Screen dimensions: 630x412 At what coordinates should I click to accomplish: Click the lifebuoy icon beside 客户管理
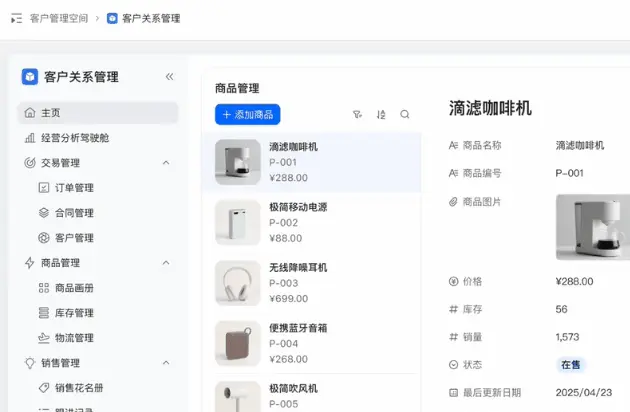[44, 238]
